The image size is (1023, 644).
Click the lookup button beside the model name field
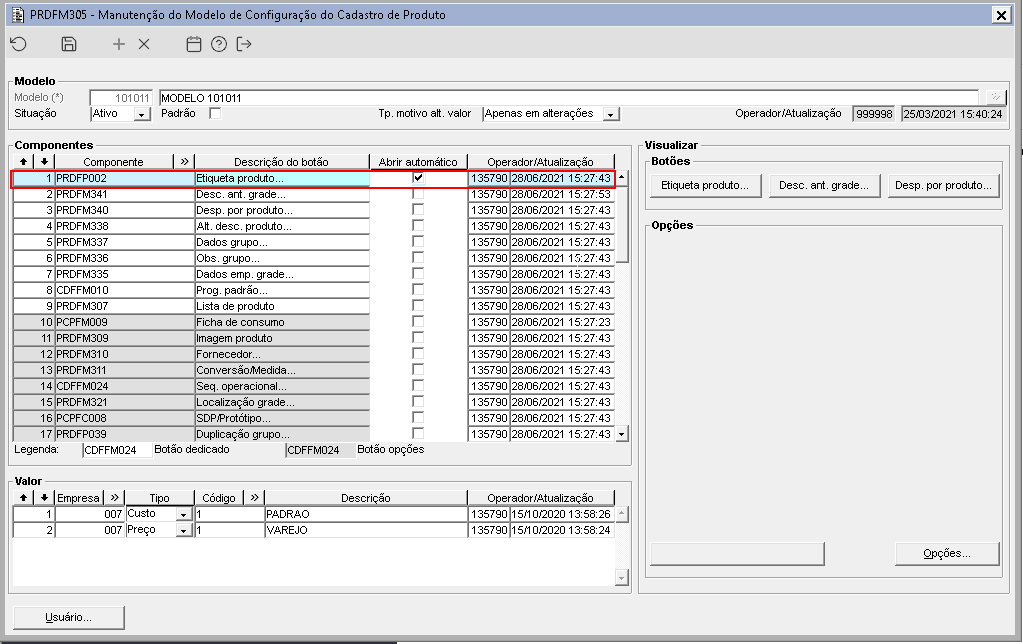point(995,97)
